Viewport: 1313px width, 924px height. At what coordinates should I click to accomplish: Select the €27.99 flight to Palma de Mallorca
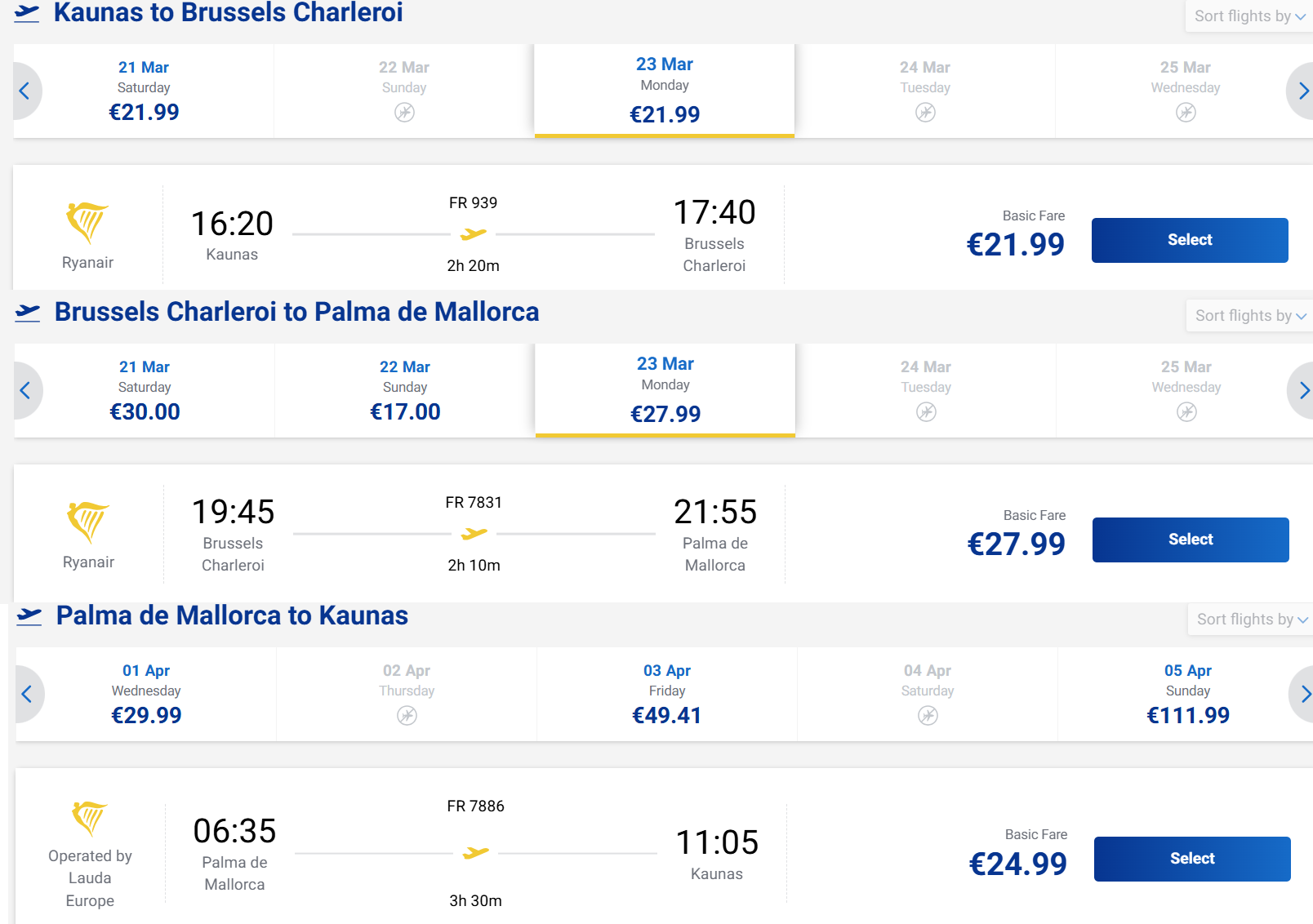click(x=1191, y=540)
